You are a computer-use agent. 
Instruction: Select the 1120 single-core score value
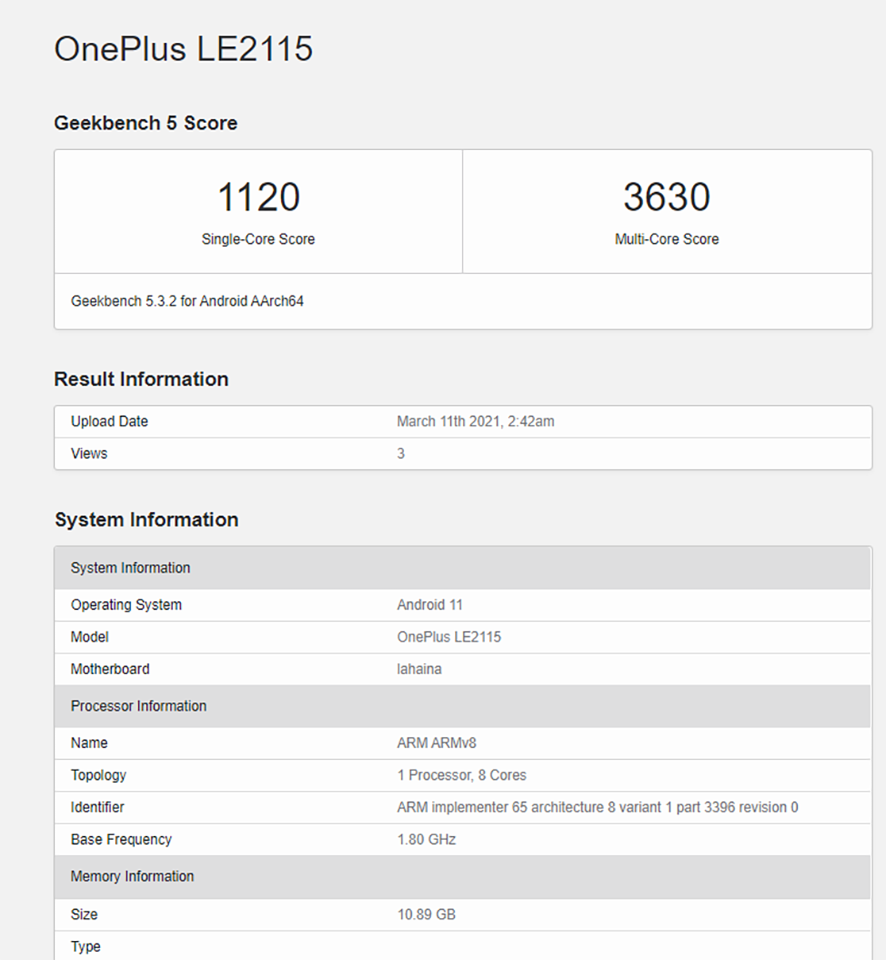click(258, 197)
